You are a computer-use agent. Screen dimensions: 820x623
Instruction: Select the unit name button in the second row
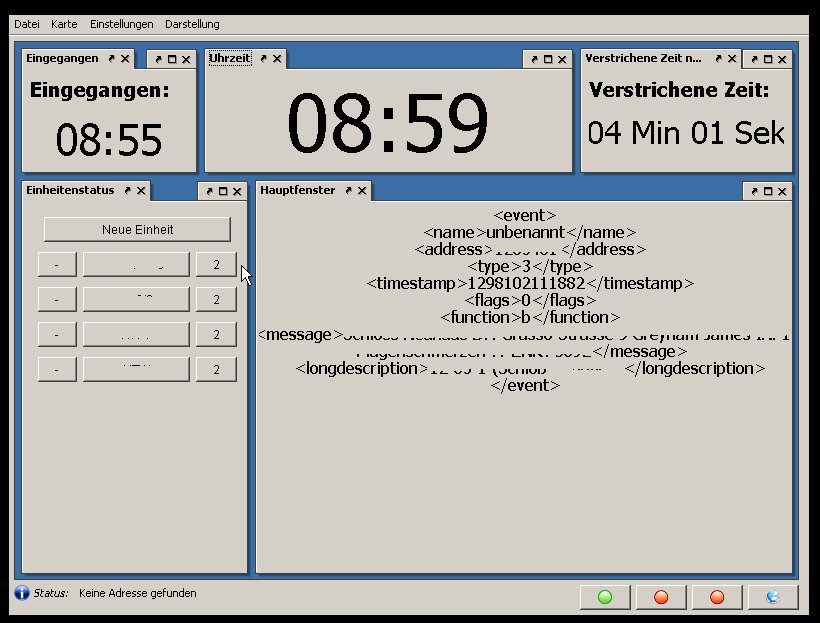point(136,299)
